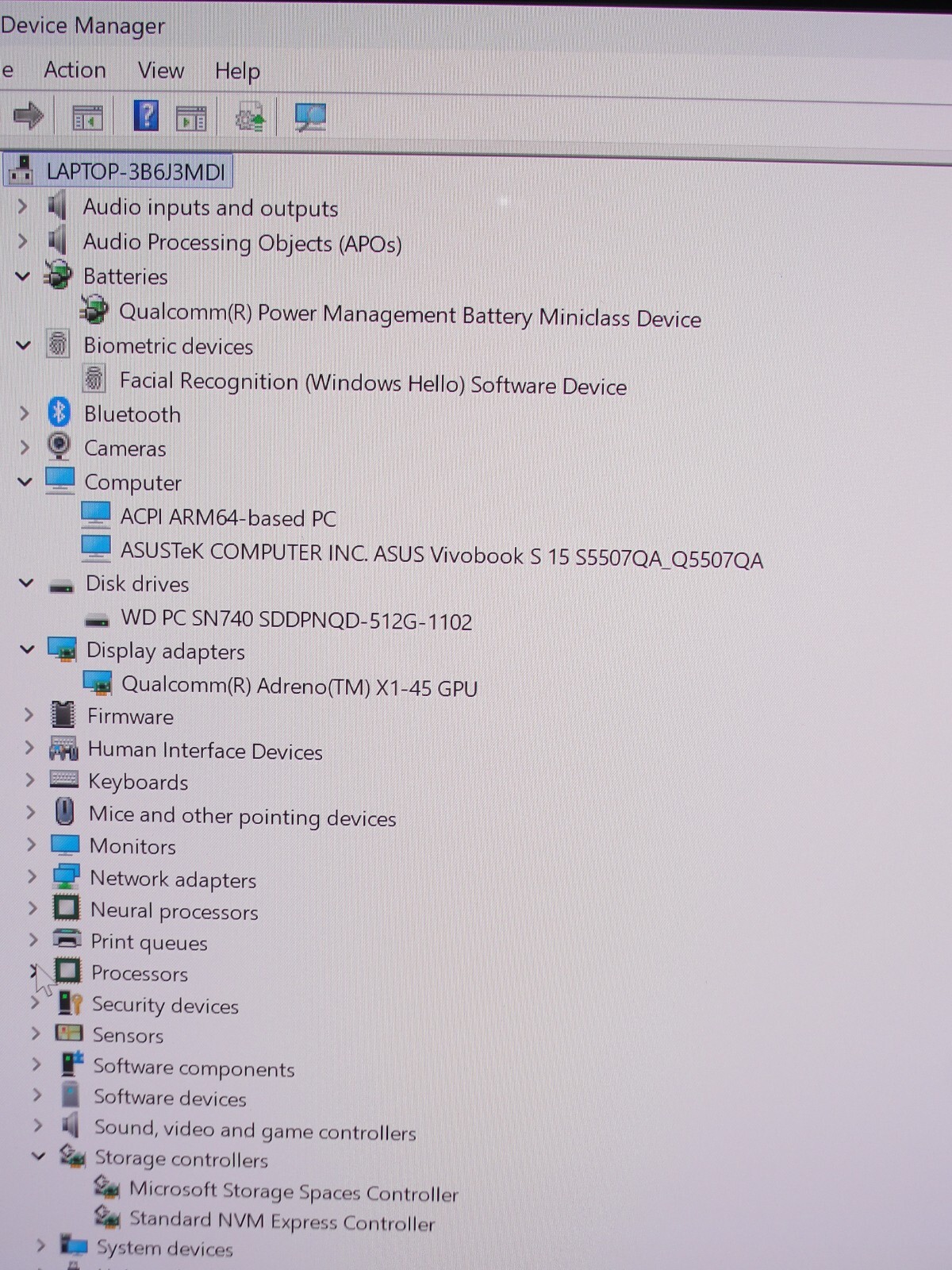952x1270 pixels.
Task: Expand the Monitors node
Action: pyautogui.click(x=31, y=844)
